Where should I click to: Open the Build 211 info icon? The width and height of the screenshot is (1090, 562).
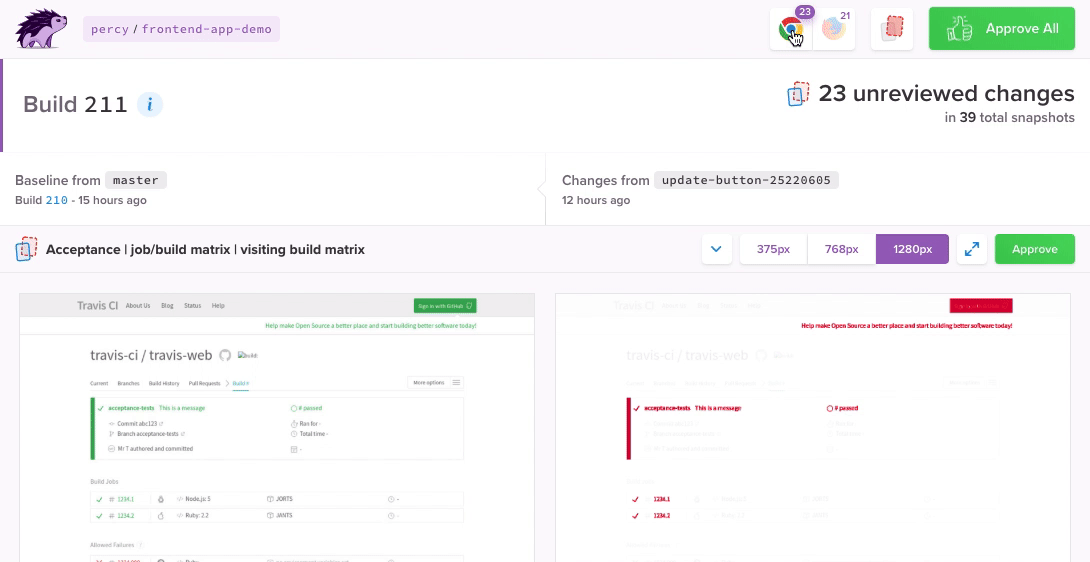pos(149,105)
